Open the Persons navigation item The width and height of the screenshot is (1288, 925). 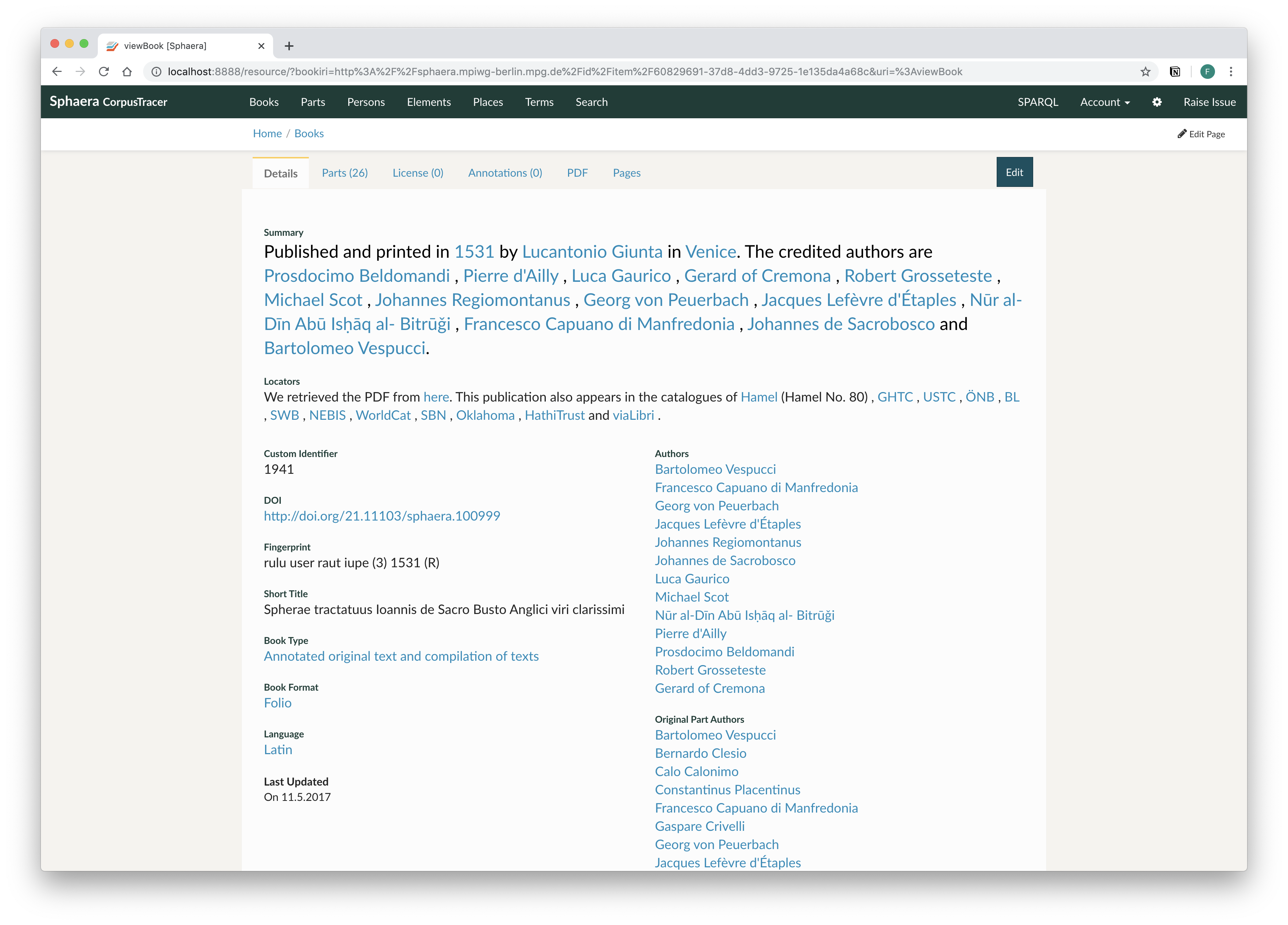click(366, 102)
